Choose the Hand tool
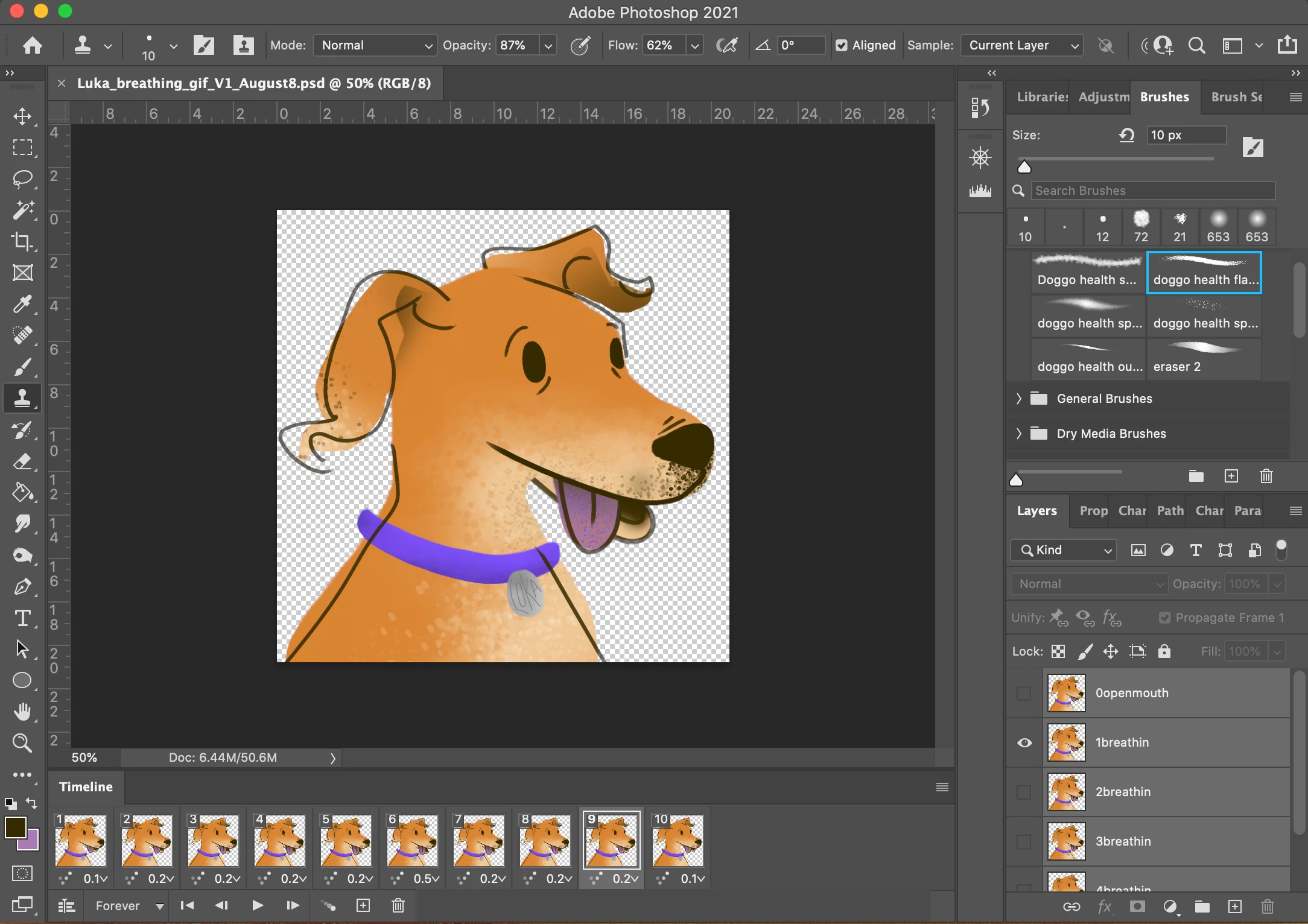 pyautogui.click(x=23, y=712)
